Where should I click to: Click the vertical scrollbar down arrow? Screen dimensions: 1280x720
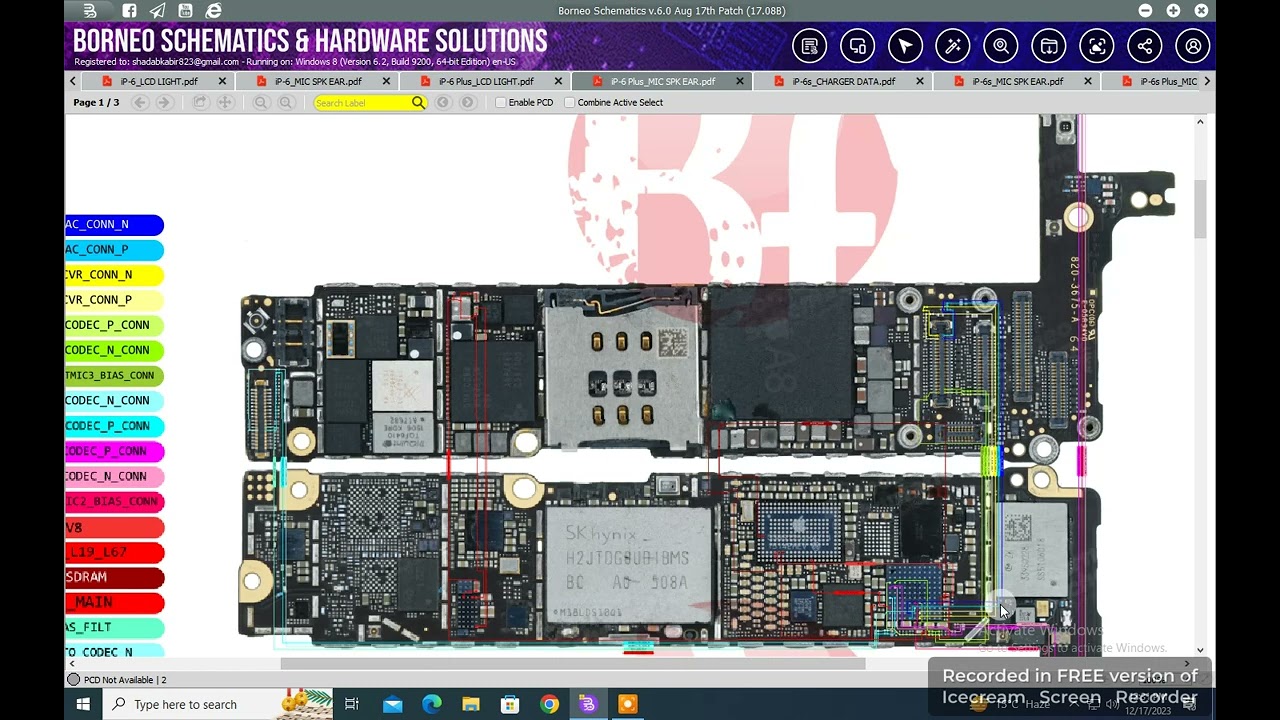1200,650
